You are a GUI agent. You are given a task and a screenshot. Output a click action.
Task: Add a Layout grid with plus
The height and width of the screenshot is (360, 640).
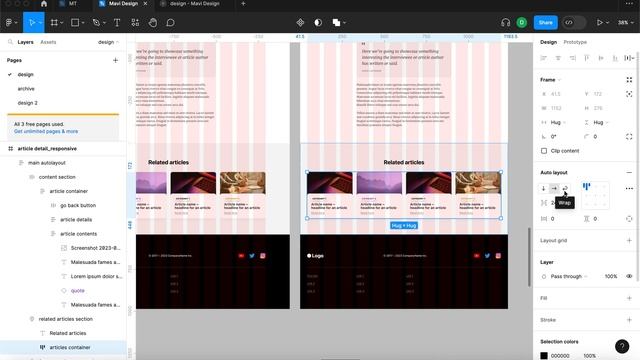[x=629, y=240]
